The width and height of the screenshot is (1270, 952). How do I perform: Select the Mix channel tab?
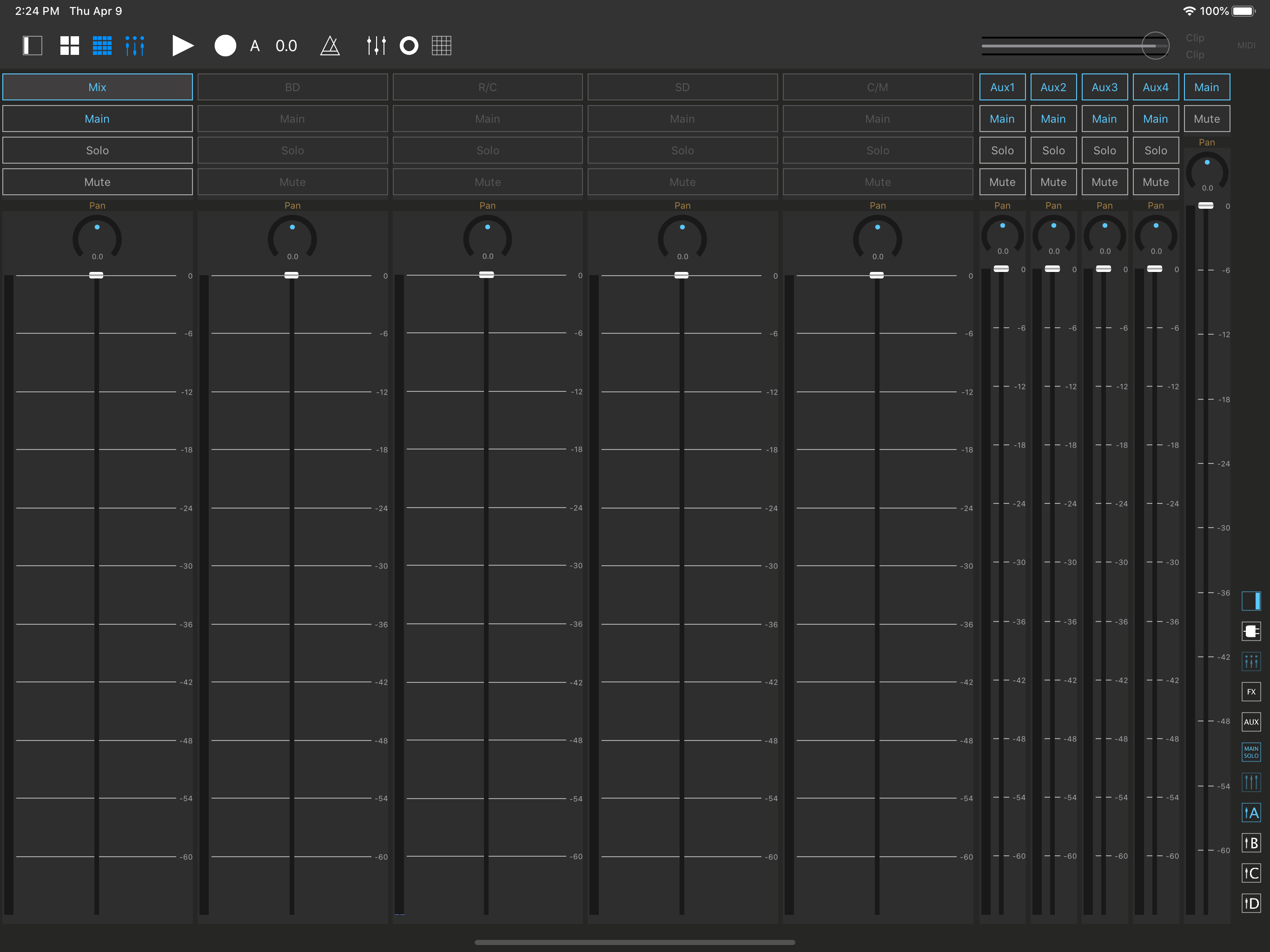98,87
